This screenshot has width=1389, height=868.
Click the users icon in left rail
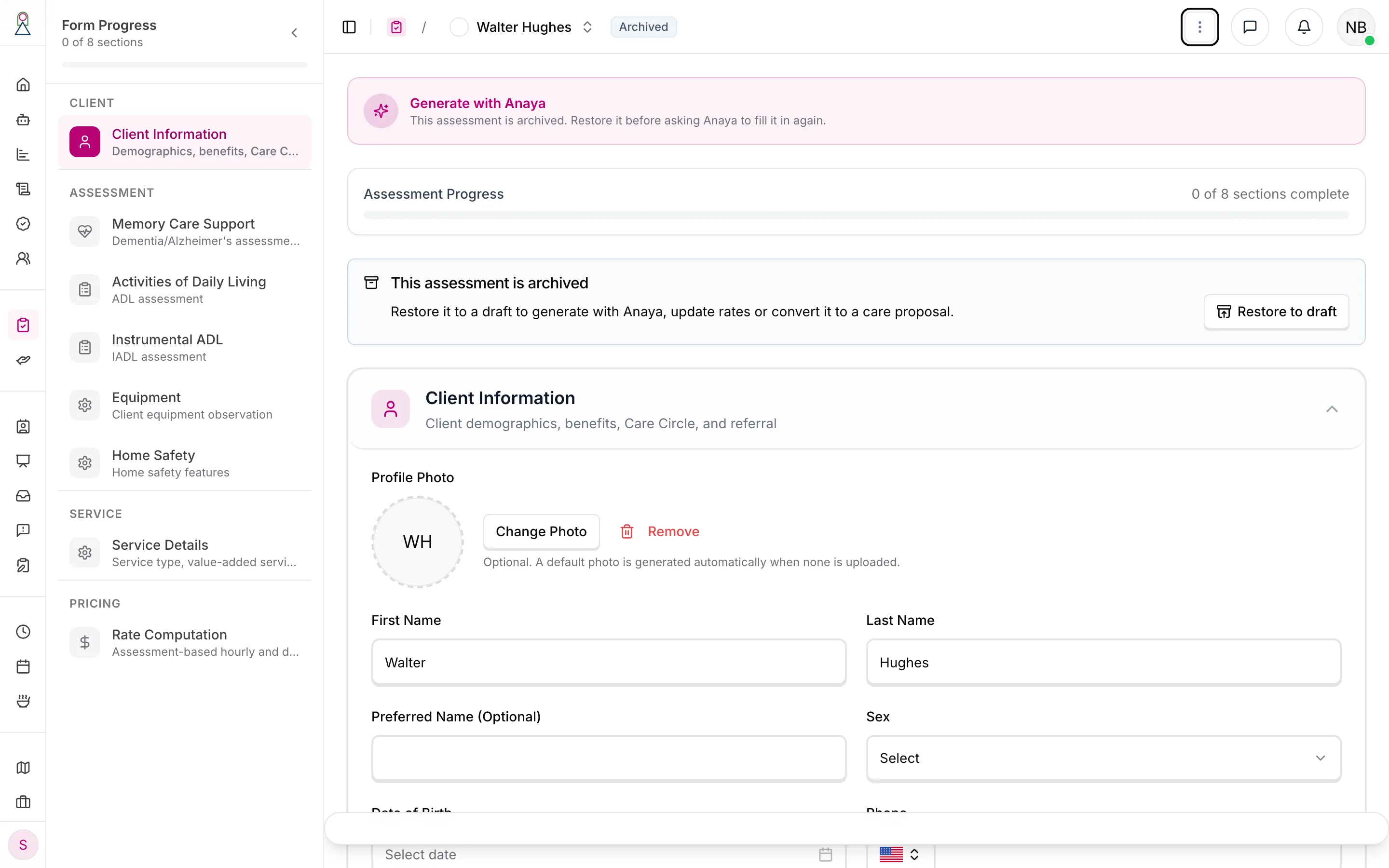coord(23,258)
